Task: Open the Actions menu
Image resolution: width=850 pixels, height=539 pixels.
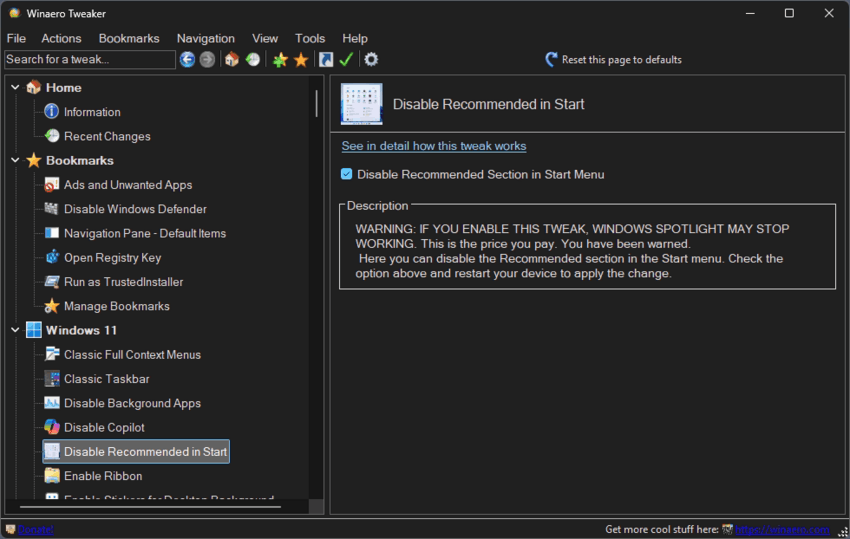Action: (61, 38)
